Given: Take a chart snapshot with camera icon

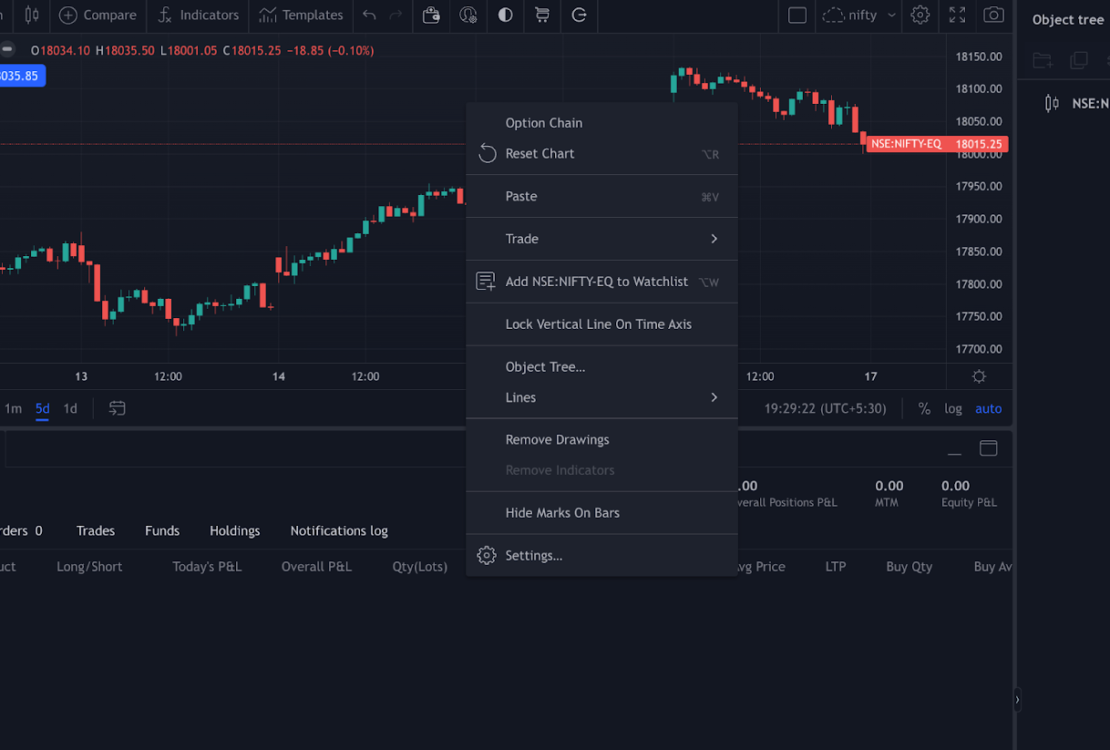Looking at the screenshot, I should 993,15.
